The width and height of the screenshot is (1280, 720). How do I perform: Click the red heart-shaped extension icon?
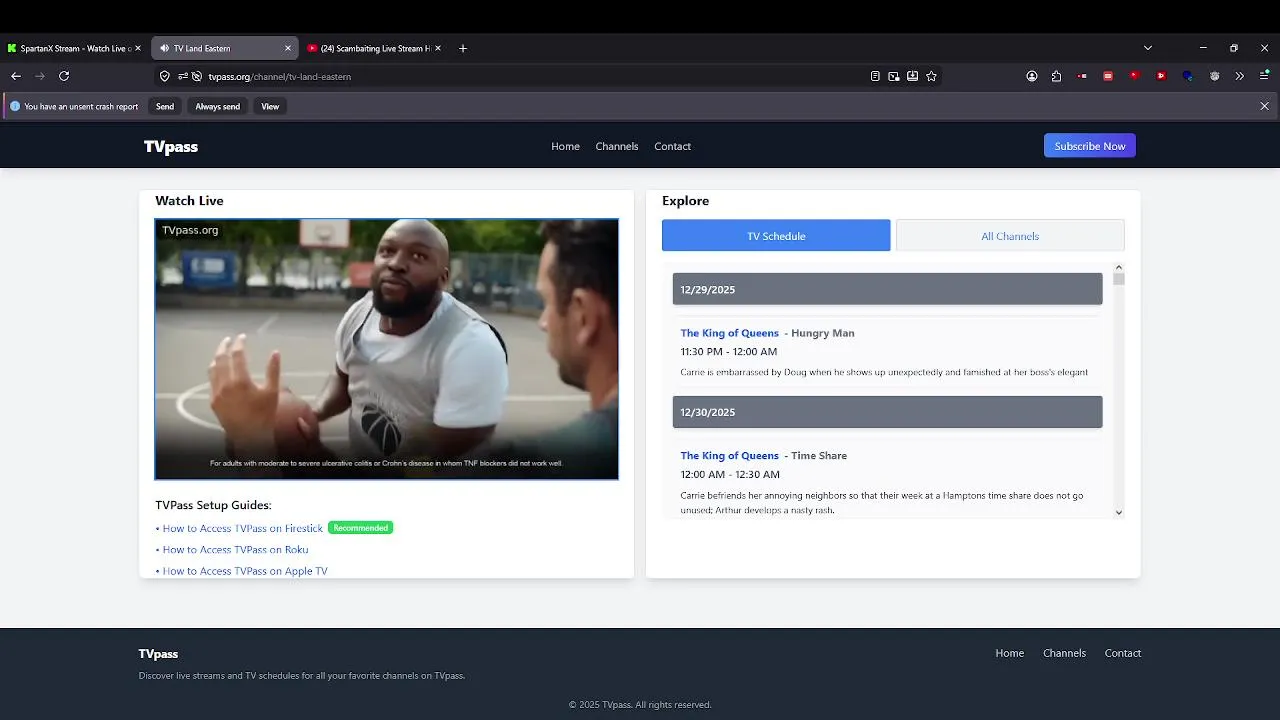click(x=1134, y=75)
